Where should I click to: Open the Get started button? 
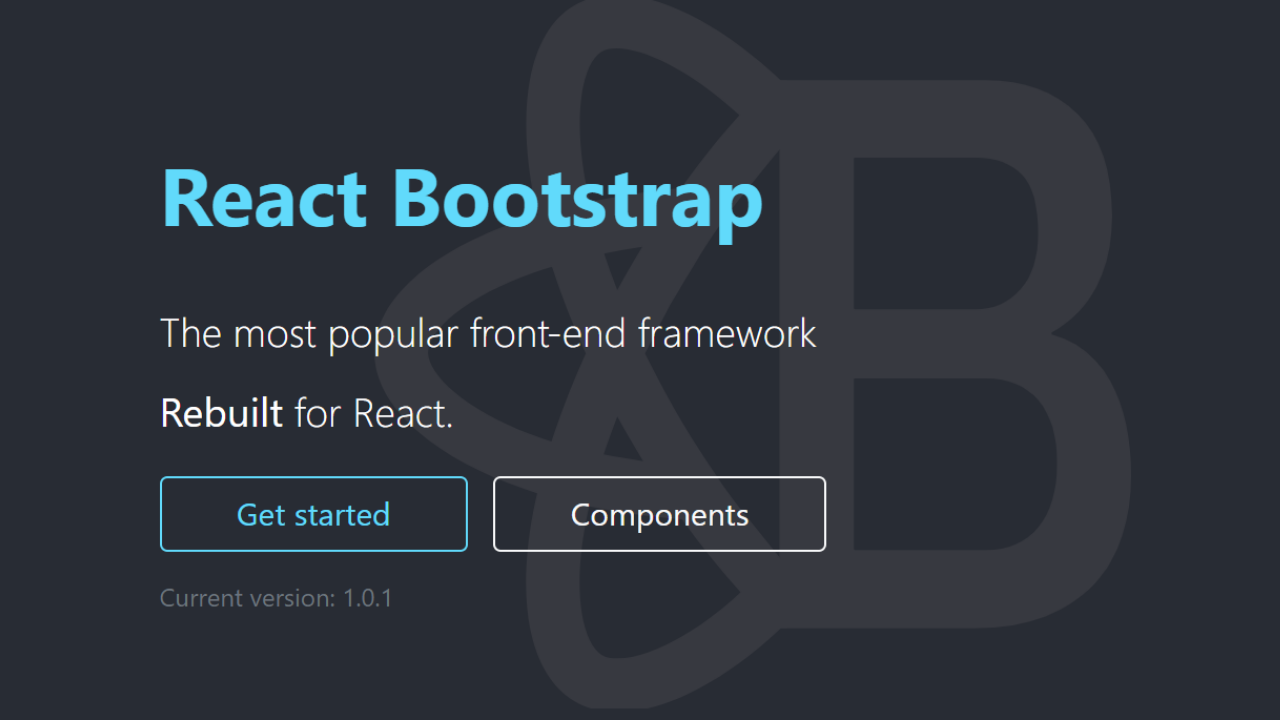(x=314, y=514)
